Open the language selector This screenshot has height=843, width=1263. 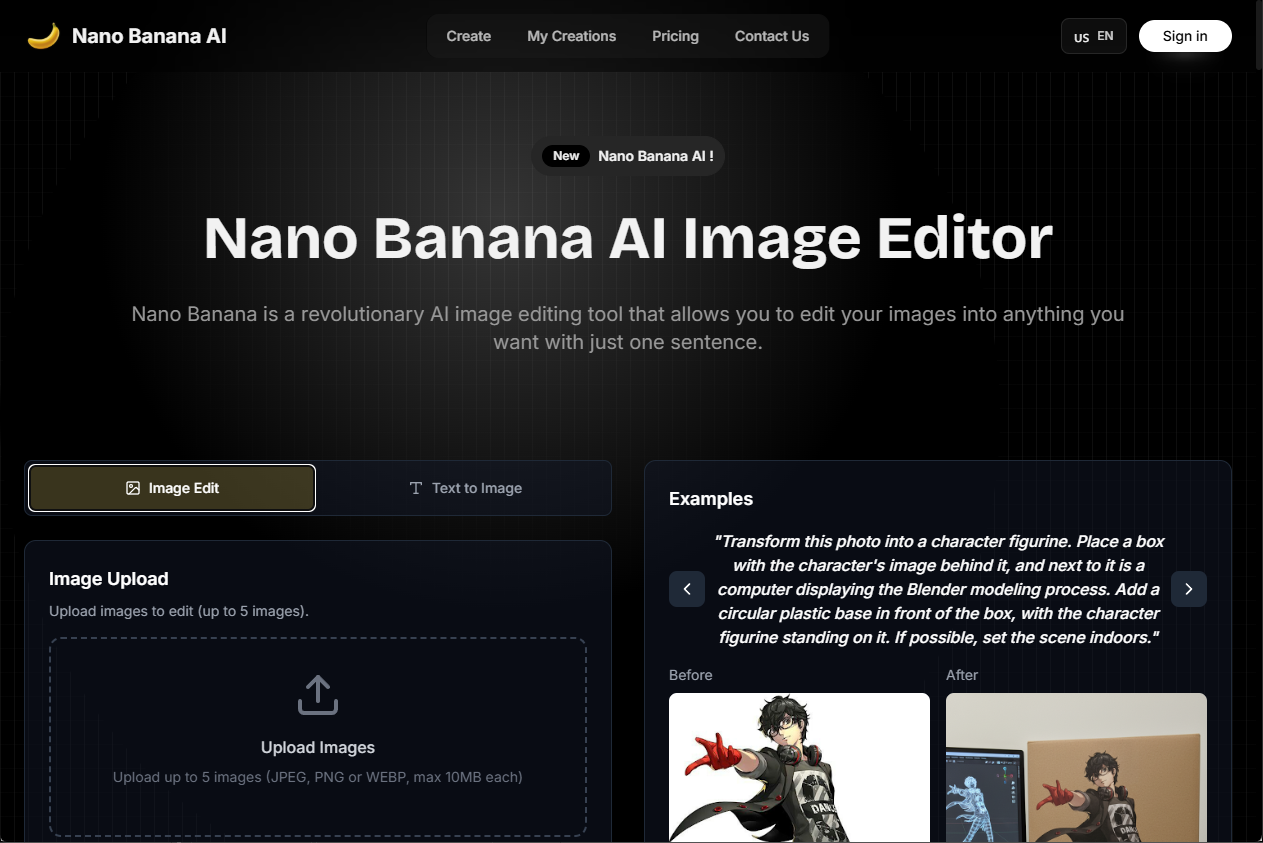[x=1093, y=36]
